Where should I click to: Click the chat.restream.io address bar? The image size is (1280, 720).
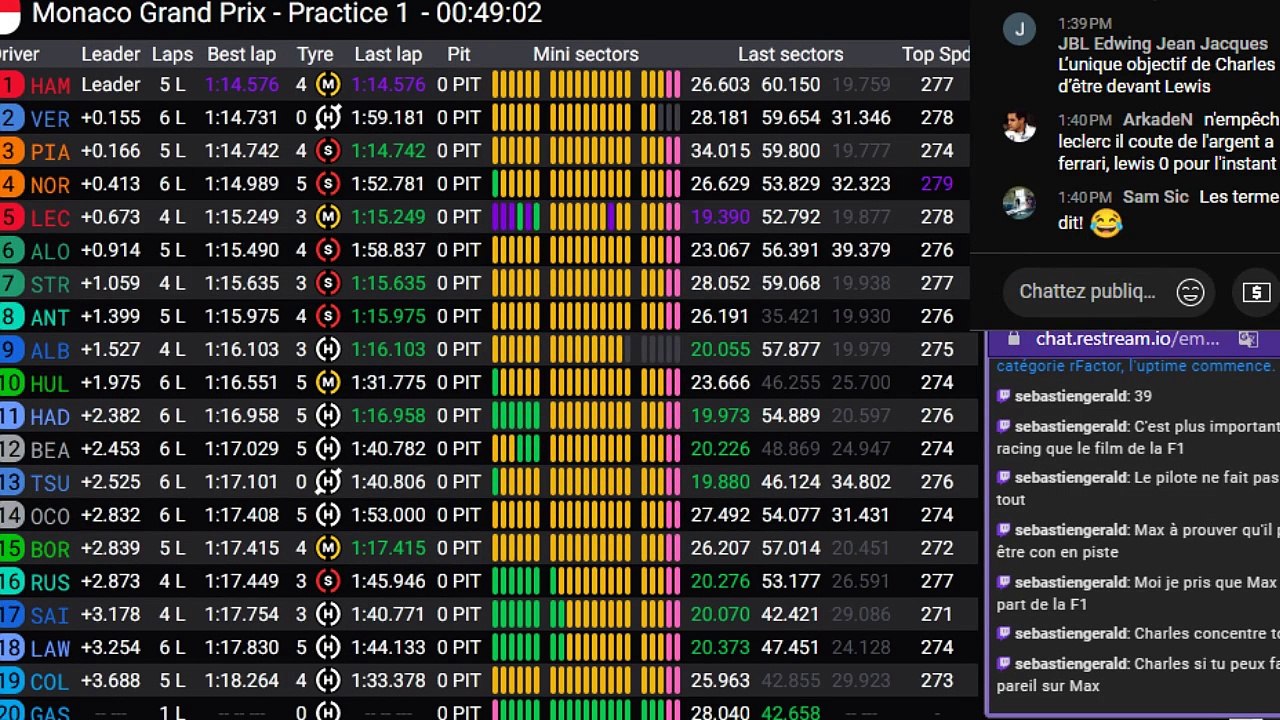tap(1128, 339)
